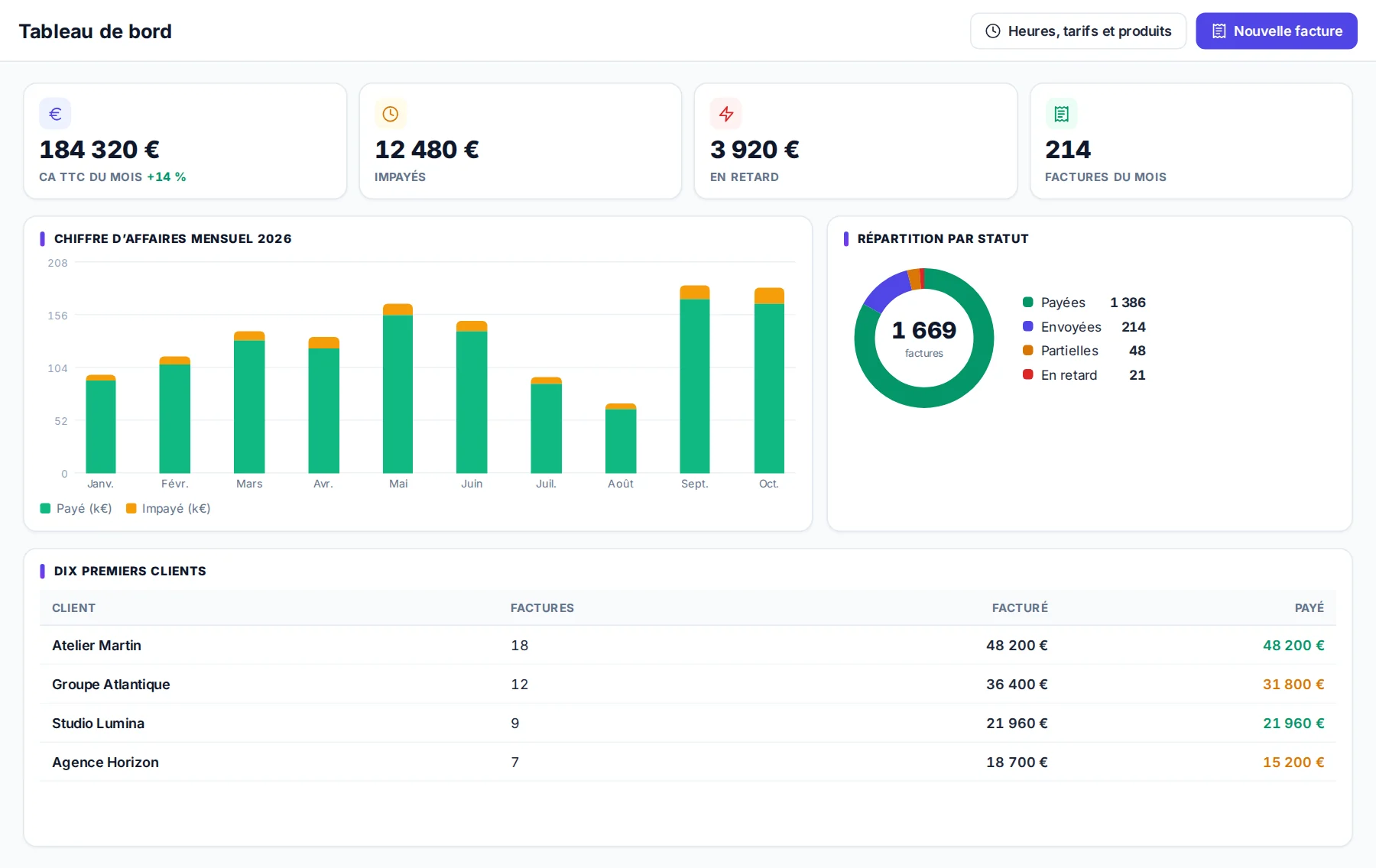Click Studio Lumina paid amount 21 960 €
Screen dimensions: 1376x868
(x=1293, y=724)
